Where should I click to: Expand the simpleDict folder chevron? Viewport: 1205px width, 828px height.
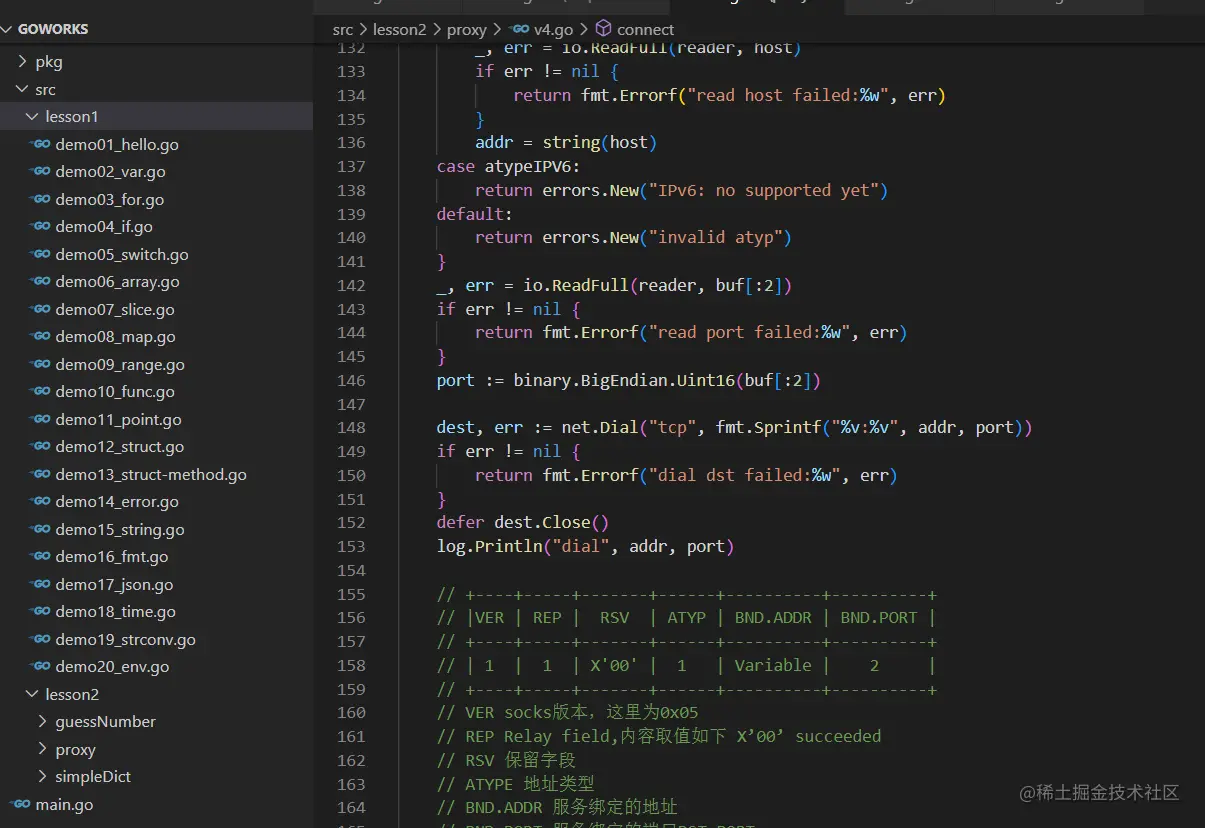click(x=42, y=776)
